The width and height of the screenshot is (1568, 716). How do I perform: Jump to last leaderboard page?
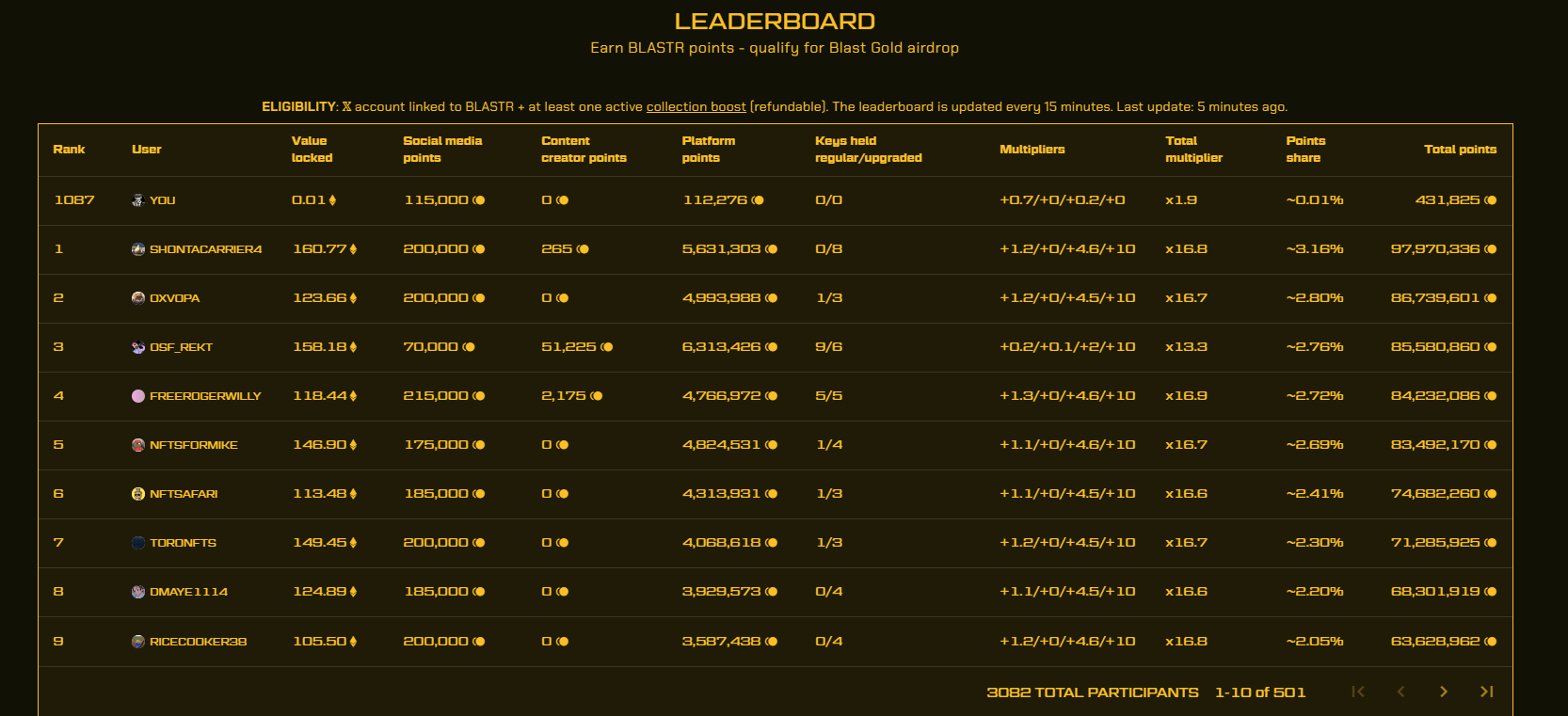tap(1486, 692)
